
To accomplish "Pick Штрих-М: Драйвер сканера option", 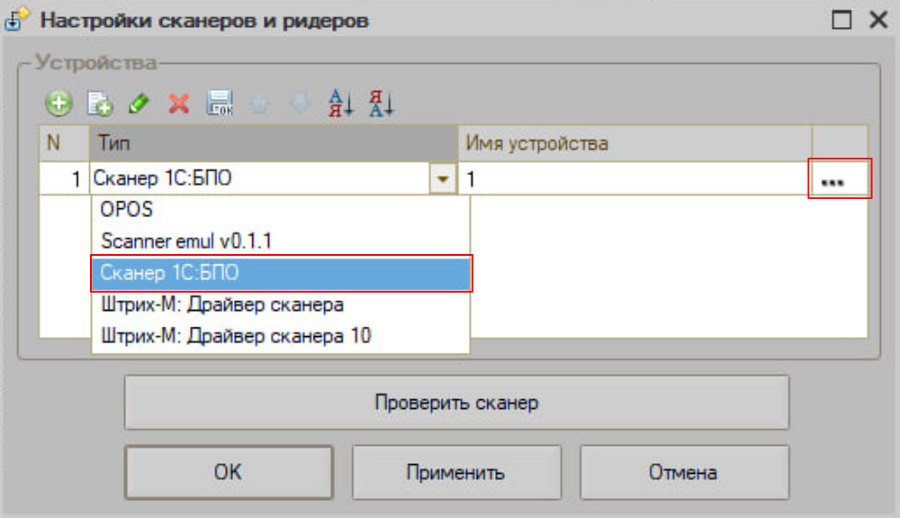I will pos(280,304).
